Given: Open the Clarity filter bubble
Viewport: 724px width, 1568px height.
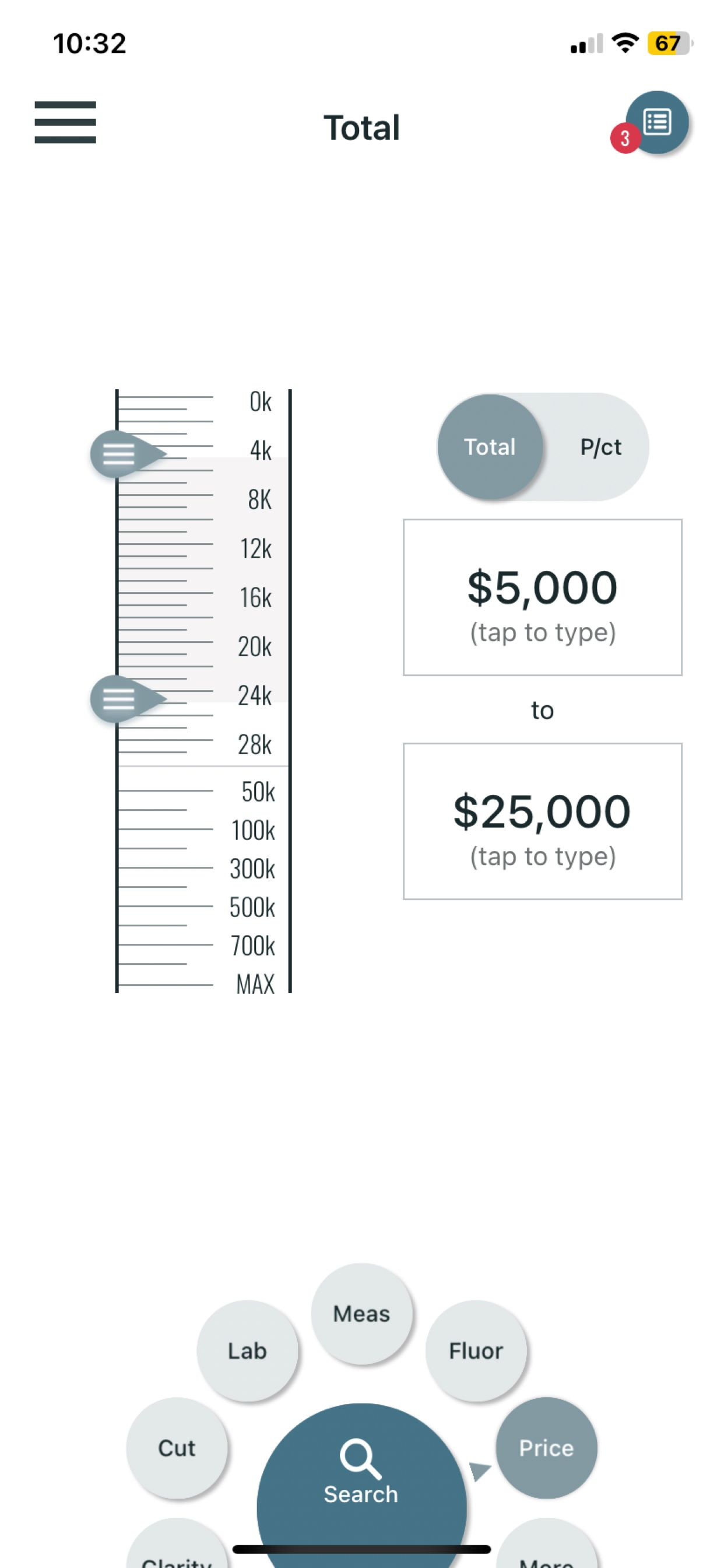Looking at the screenshot, I should click(177, 1546).
